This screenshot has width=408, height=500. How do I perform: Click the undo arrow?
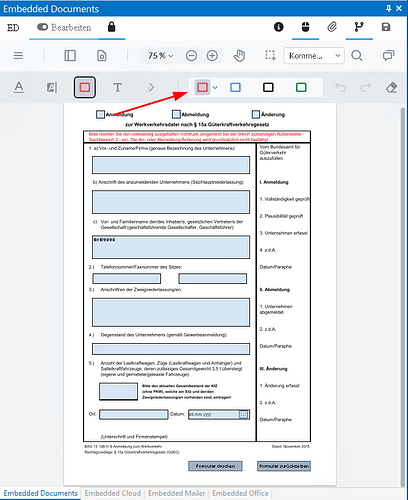(340, 87)
